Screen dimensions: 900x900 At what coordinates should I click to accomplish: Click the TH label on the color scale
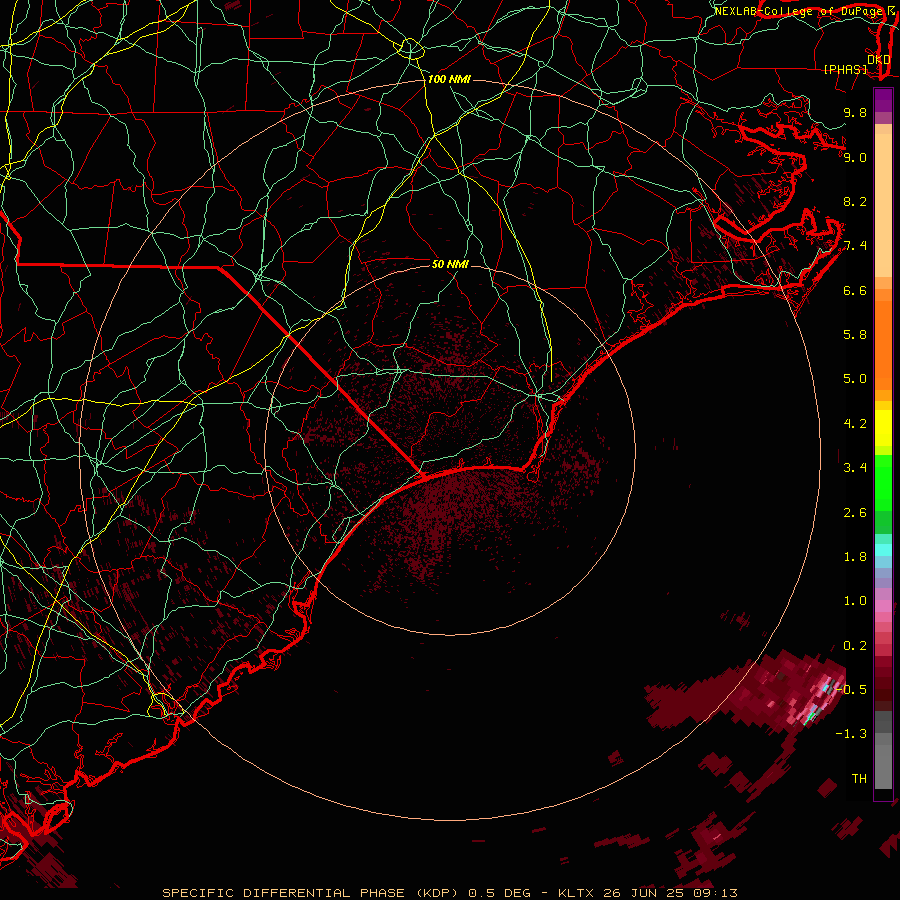pos(859,779)
